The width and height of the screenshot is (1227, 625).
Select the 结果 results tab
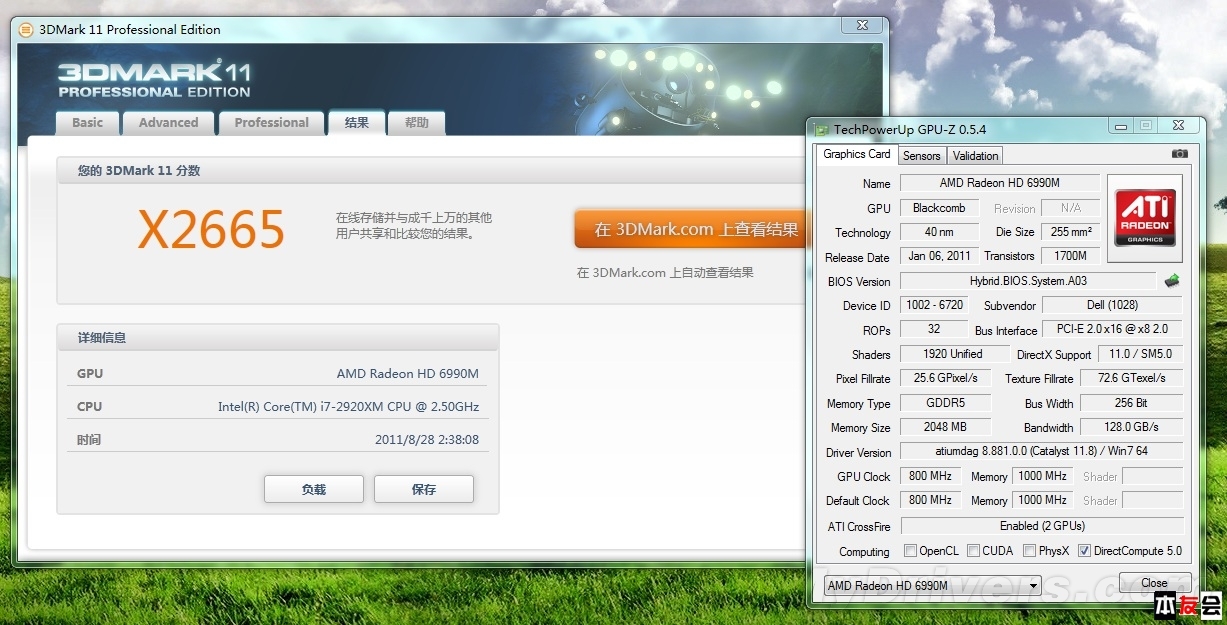point(357,122)
